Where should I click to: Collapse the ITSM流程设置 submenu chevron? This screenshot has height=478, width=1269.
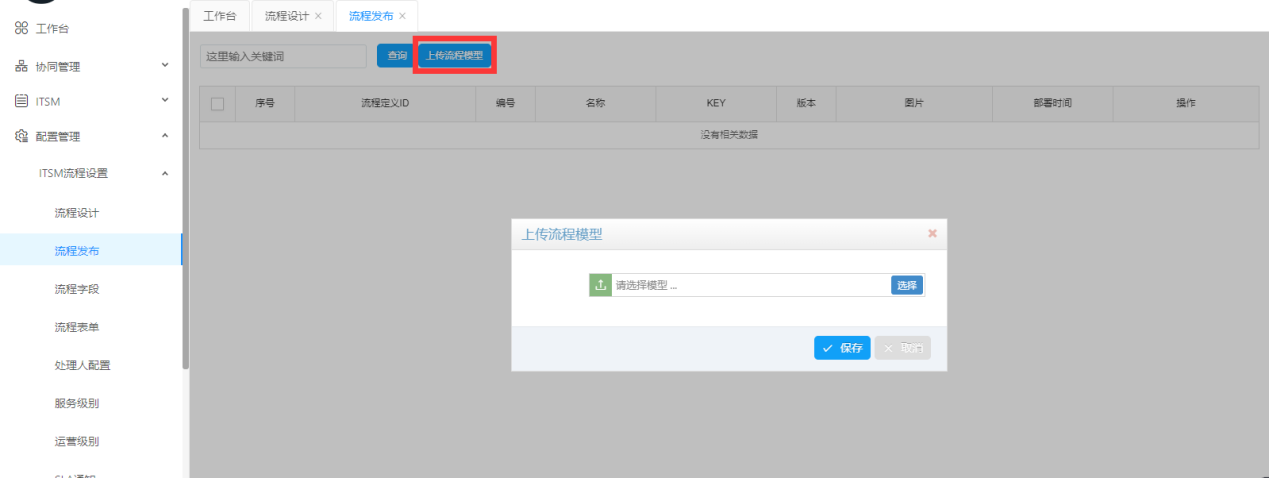click(165, 173)
